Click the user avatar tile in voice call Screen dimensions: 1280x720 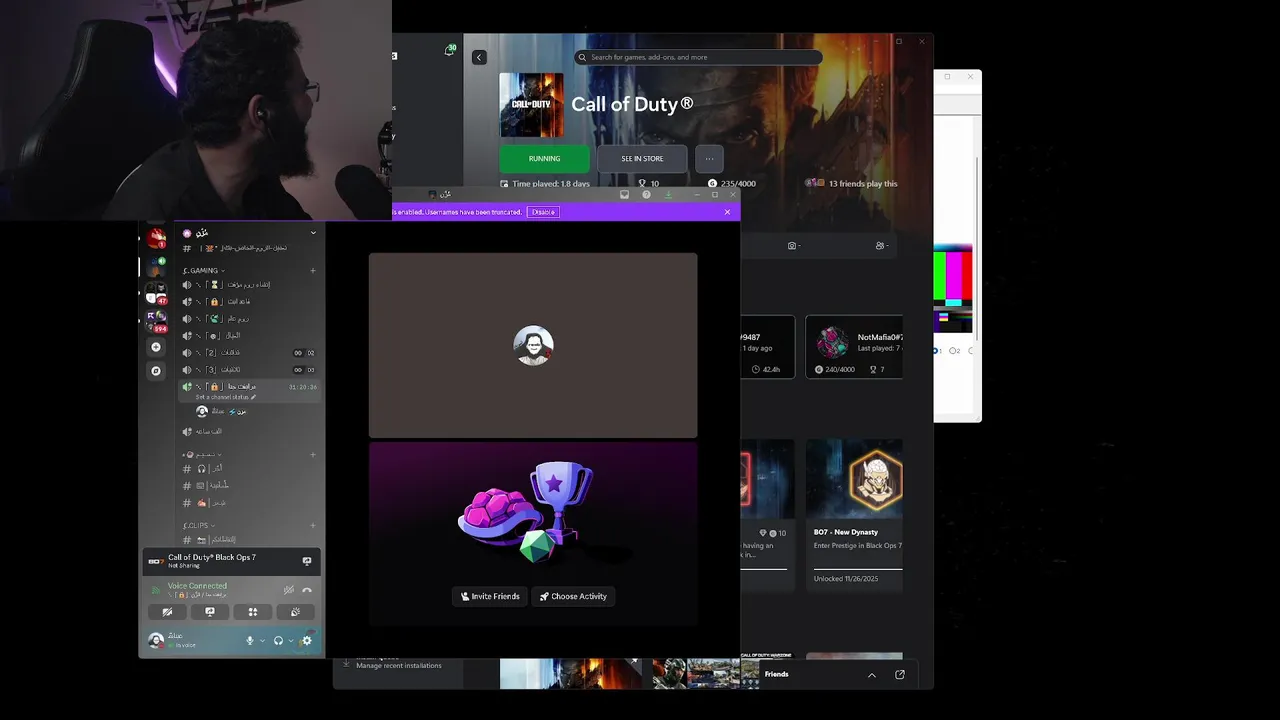pyautogui.click(x=533, y=345)
